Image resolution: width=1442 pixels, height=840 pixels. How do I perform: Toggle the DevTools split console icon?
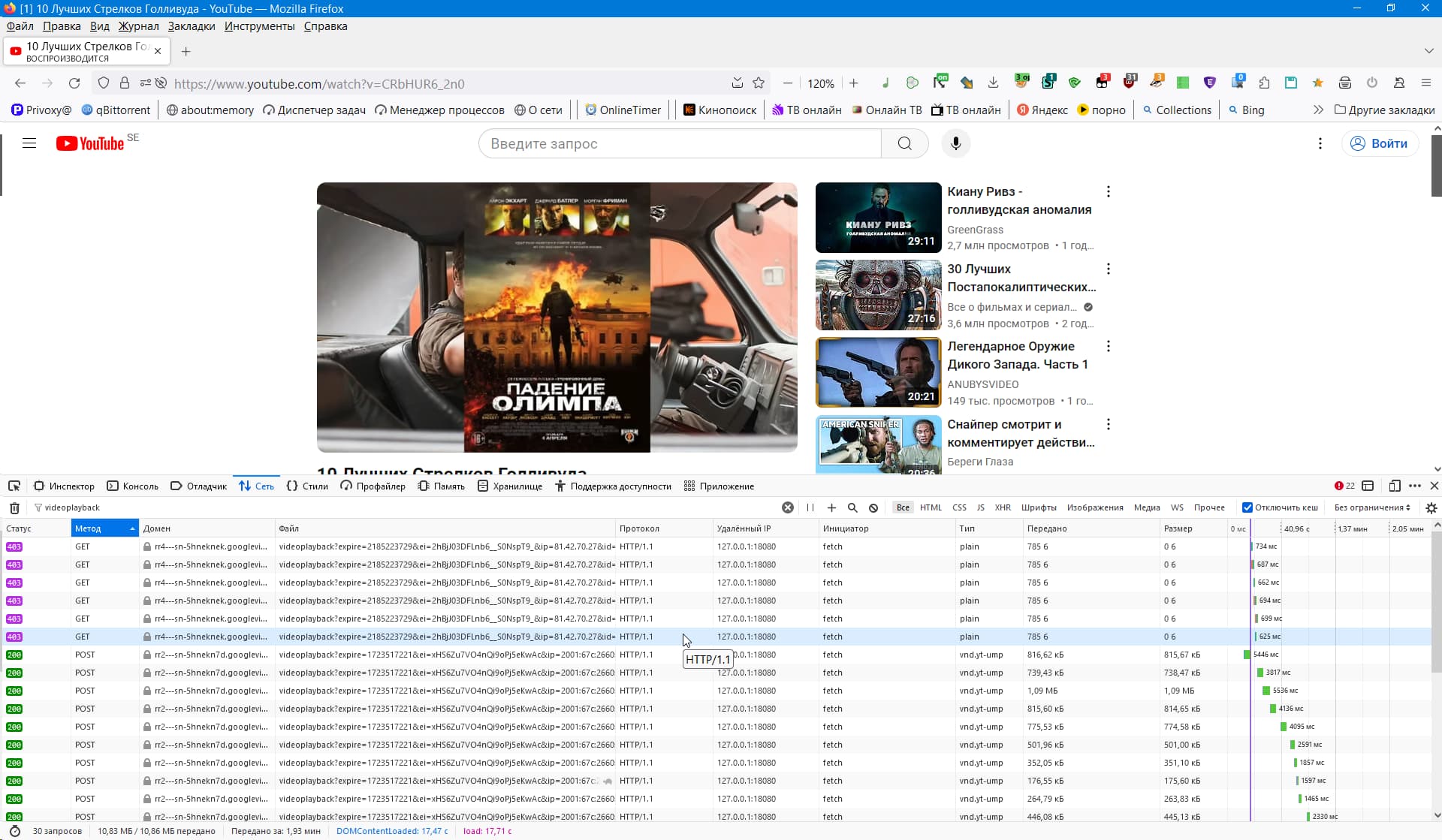(x=1368, y=486)
